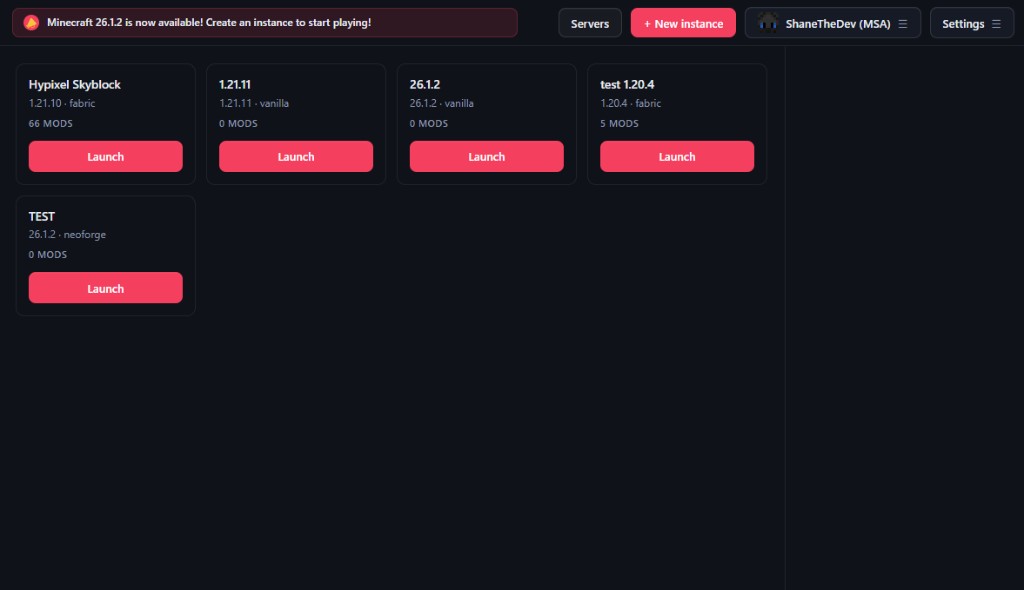Expand the Settings hamburger menu icon

point(996,24)
